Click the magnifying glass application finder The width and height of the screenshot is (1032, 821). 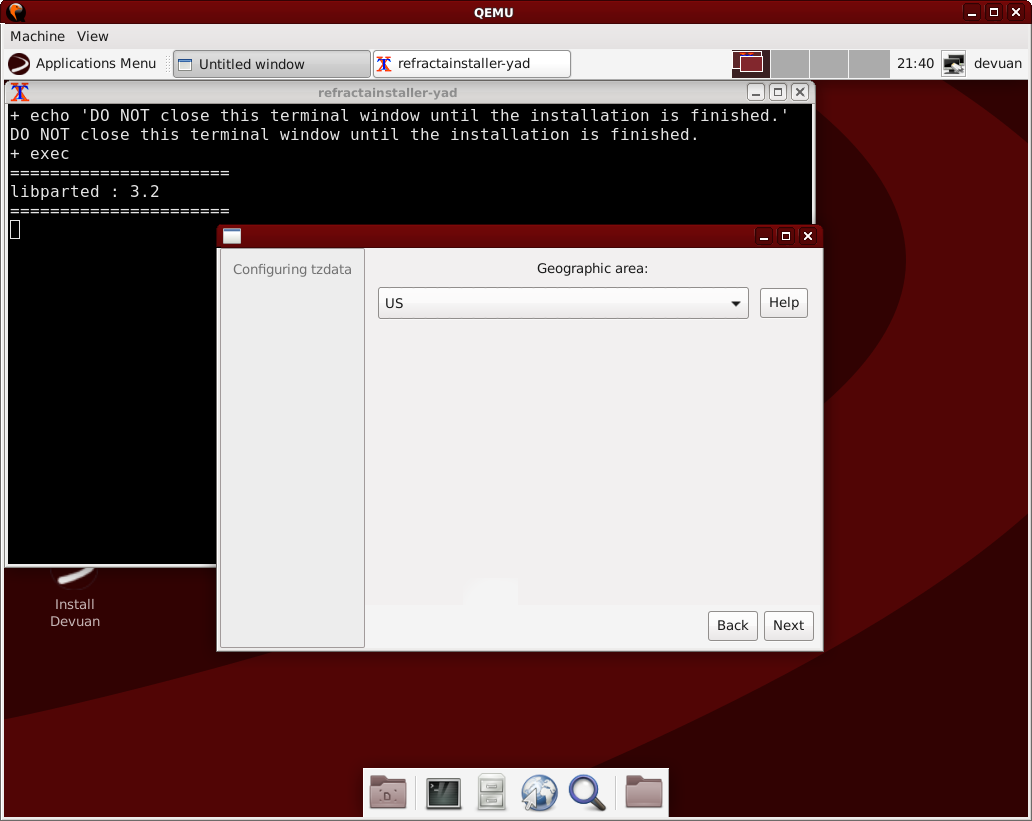587,793
